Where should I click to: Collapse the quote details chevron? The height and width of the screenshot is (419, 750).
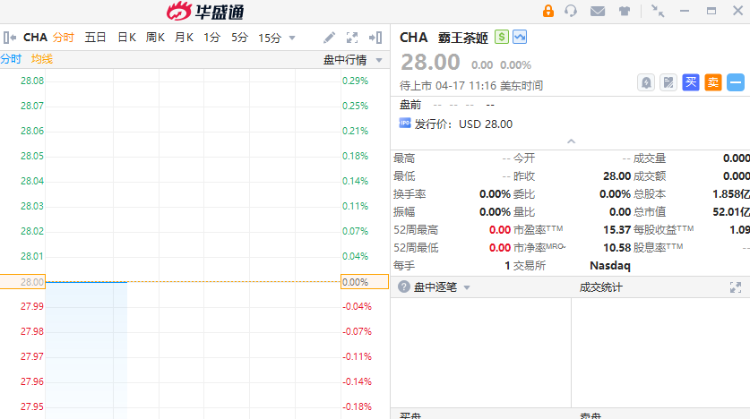[x=571, y=141]
